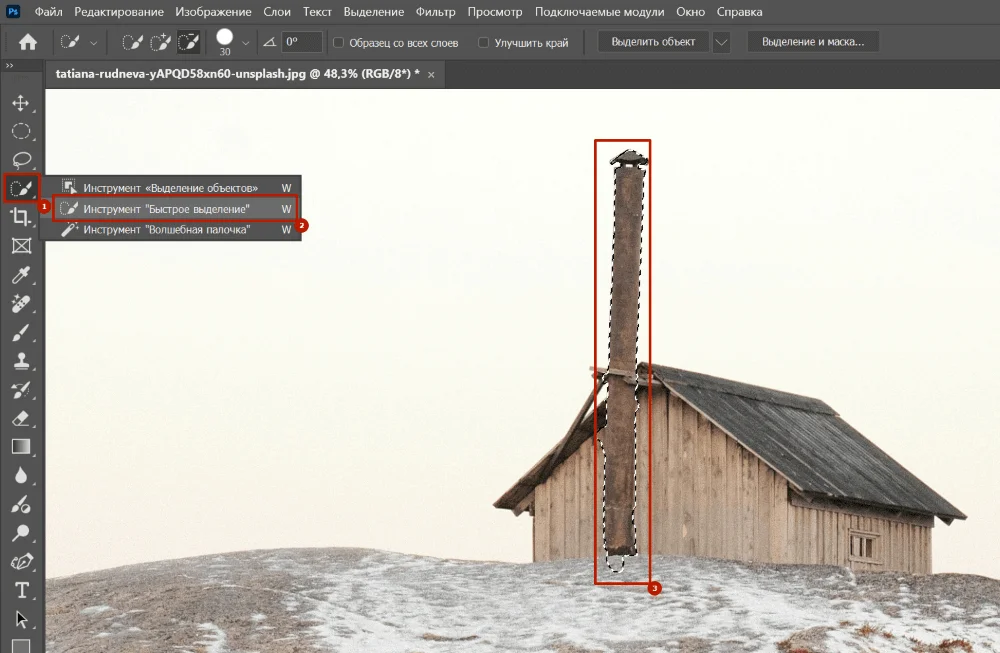Select the Move tool
Viewport: 1000px width, 653px height.
click(x=21, y=103)
